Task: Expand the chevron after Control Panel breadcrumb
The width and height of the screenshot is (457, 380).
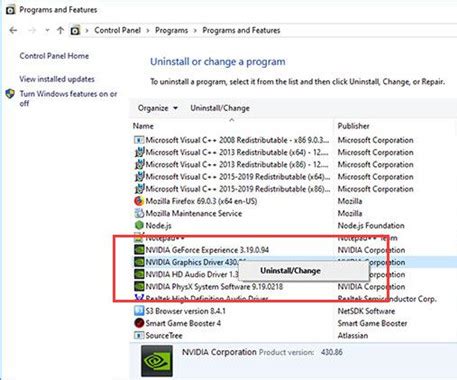Action: click(148, 31)
